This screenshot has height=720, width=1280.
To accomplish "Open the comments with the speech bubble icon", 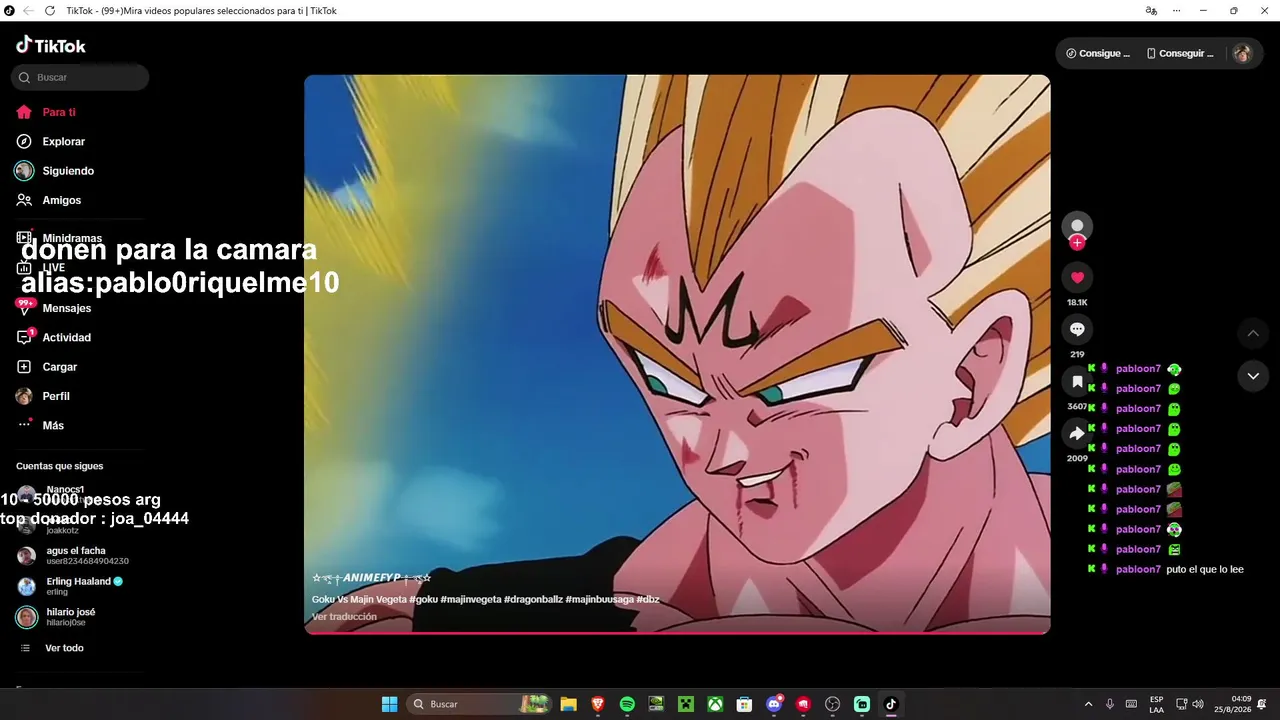I will pyautogui.click(x=1077, y=329).
